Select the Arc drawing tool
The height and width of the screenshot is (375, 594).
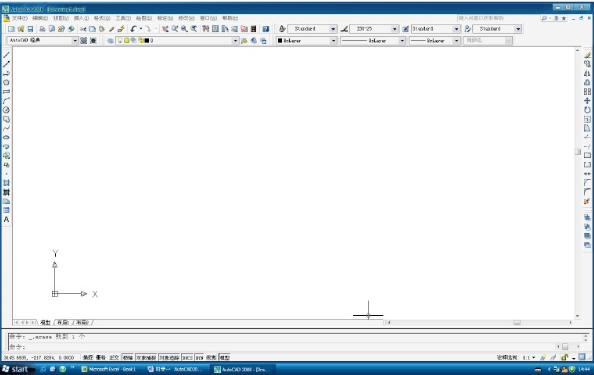pos(6,101)
